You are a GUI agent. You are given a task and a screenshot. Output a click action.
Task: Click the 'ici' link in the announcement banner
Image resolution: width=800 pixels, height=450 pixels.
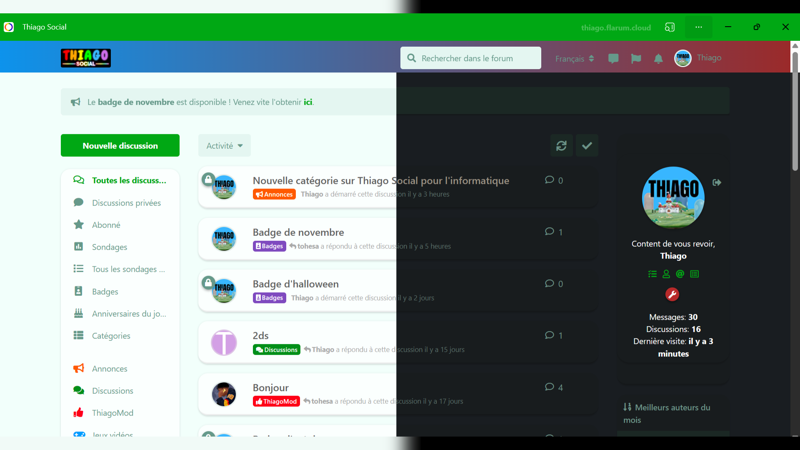[308, 102]
